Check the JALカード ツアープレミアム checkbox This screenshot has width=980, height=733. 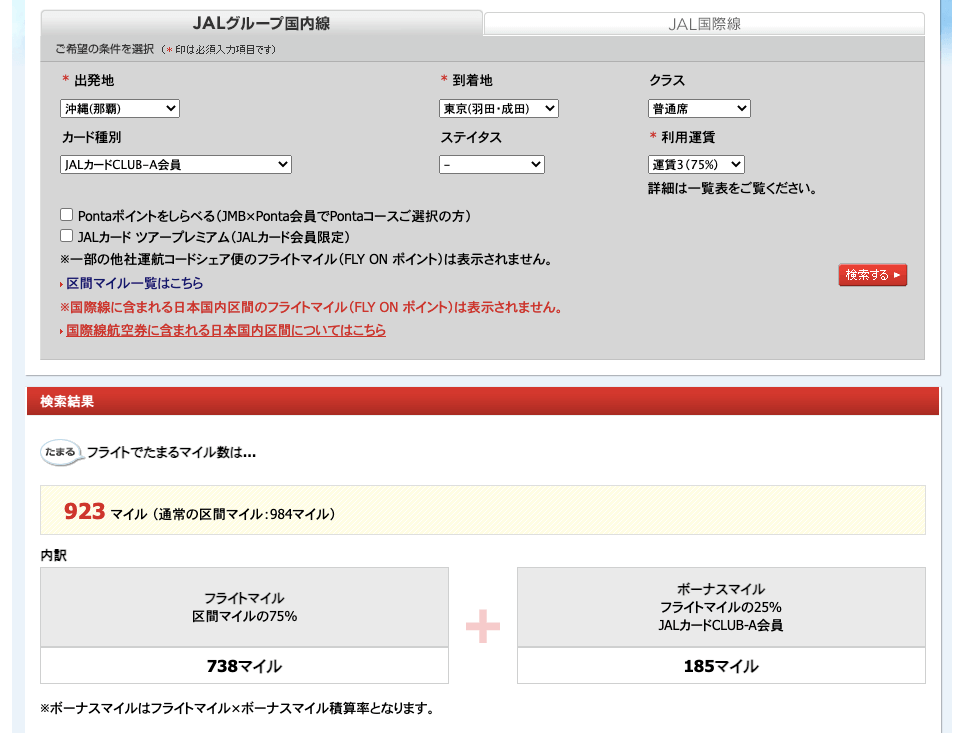click(67, 236)
